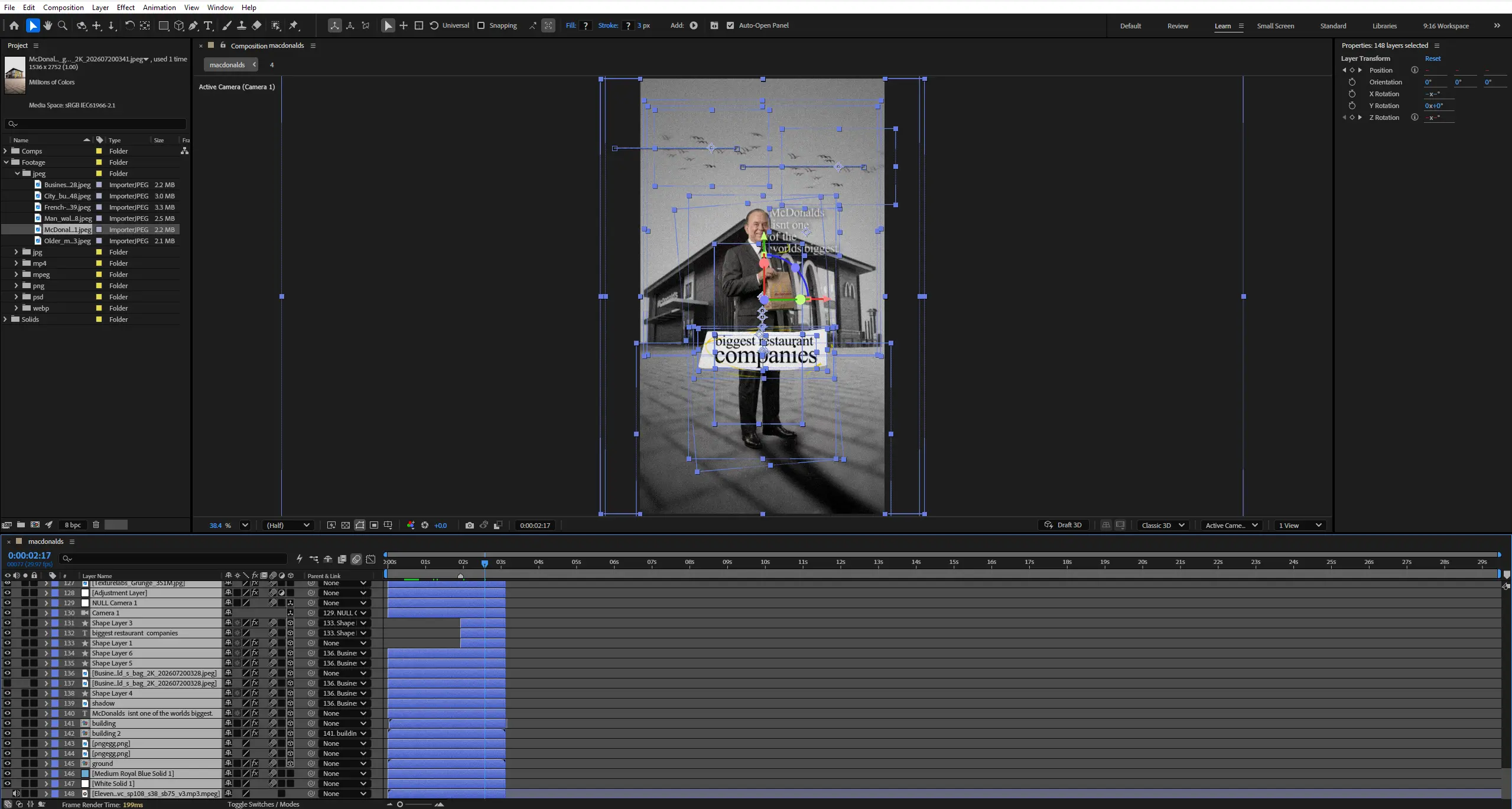1512x809 pixels.
Task: Enable Motion Blur switch in timeline
Action: [x=356, y=559]
